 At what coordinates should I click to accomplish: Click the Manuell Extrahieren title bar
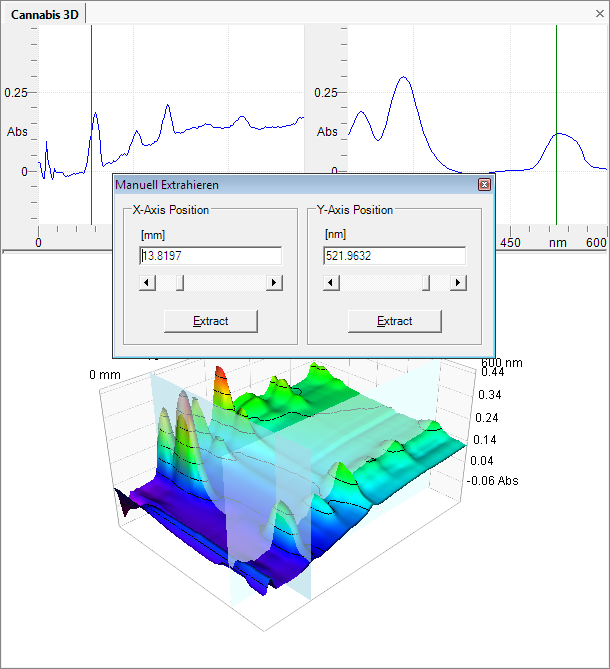[290, 185]
